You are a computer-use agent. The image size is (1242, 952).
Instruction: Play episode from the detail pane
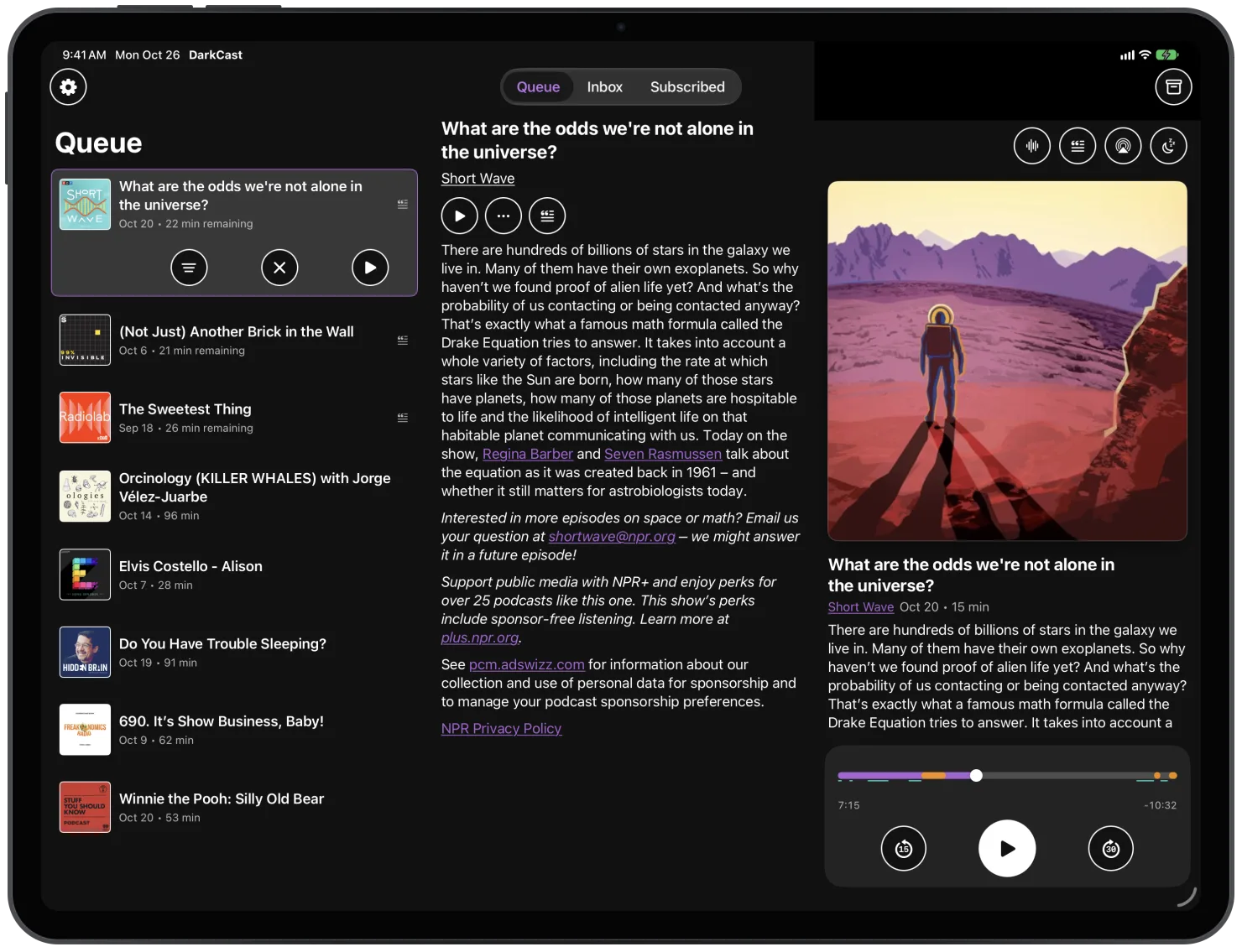click(460, 216)
